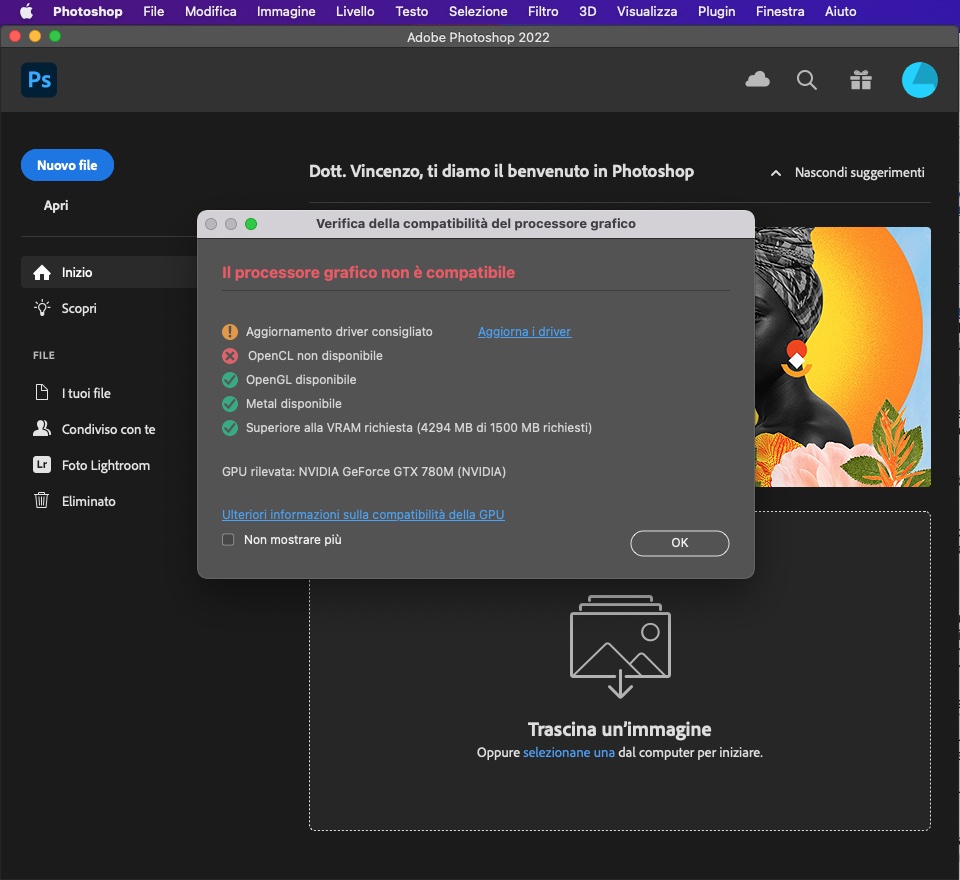
Task: Click the VRAM green check icon
Action: click(230, 427)
